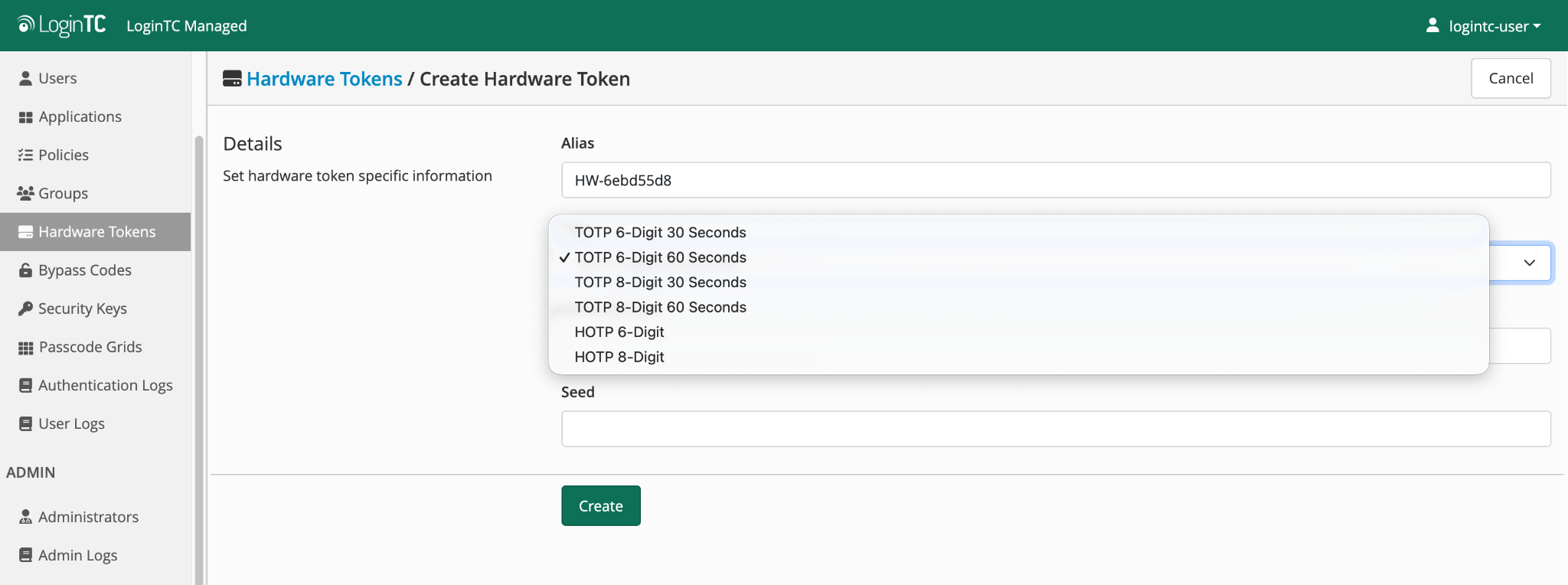Screen dimensions: 1568x585
Task: Click the Details heading
Action: point(253,144)
